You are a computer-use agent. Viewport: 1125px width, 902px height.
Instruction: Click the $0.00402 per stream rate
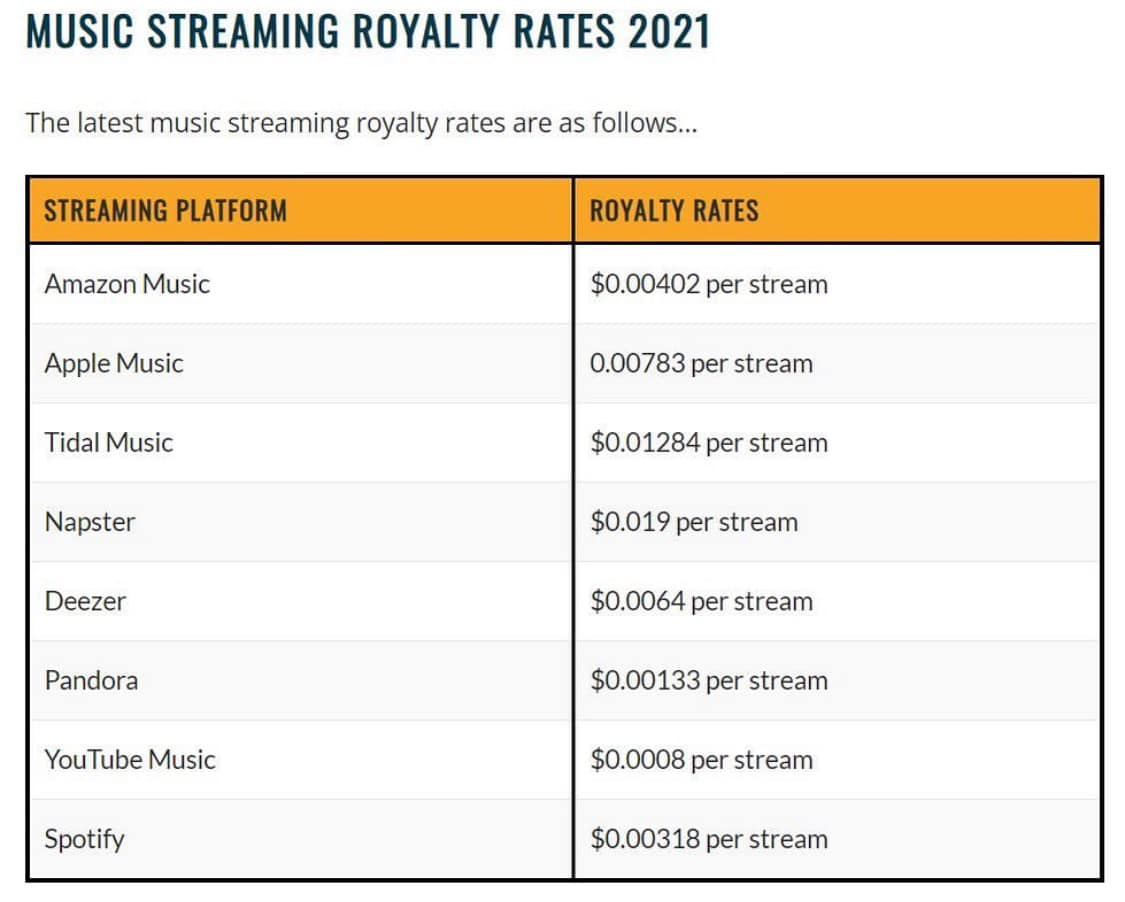[x=709, y=284]
